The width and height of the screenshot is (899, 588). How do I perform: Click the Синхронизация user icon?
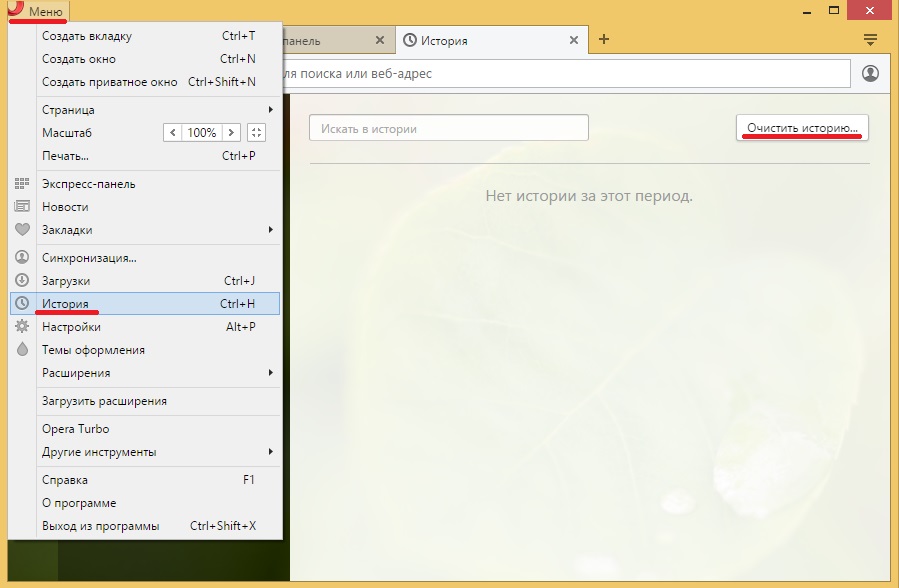pyautogui.click(x=22, y=257)
